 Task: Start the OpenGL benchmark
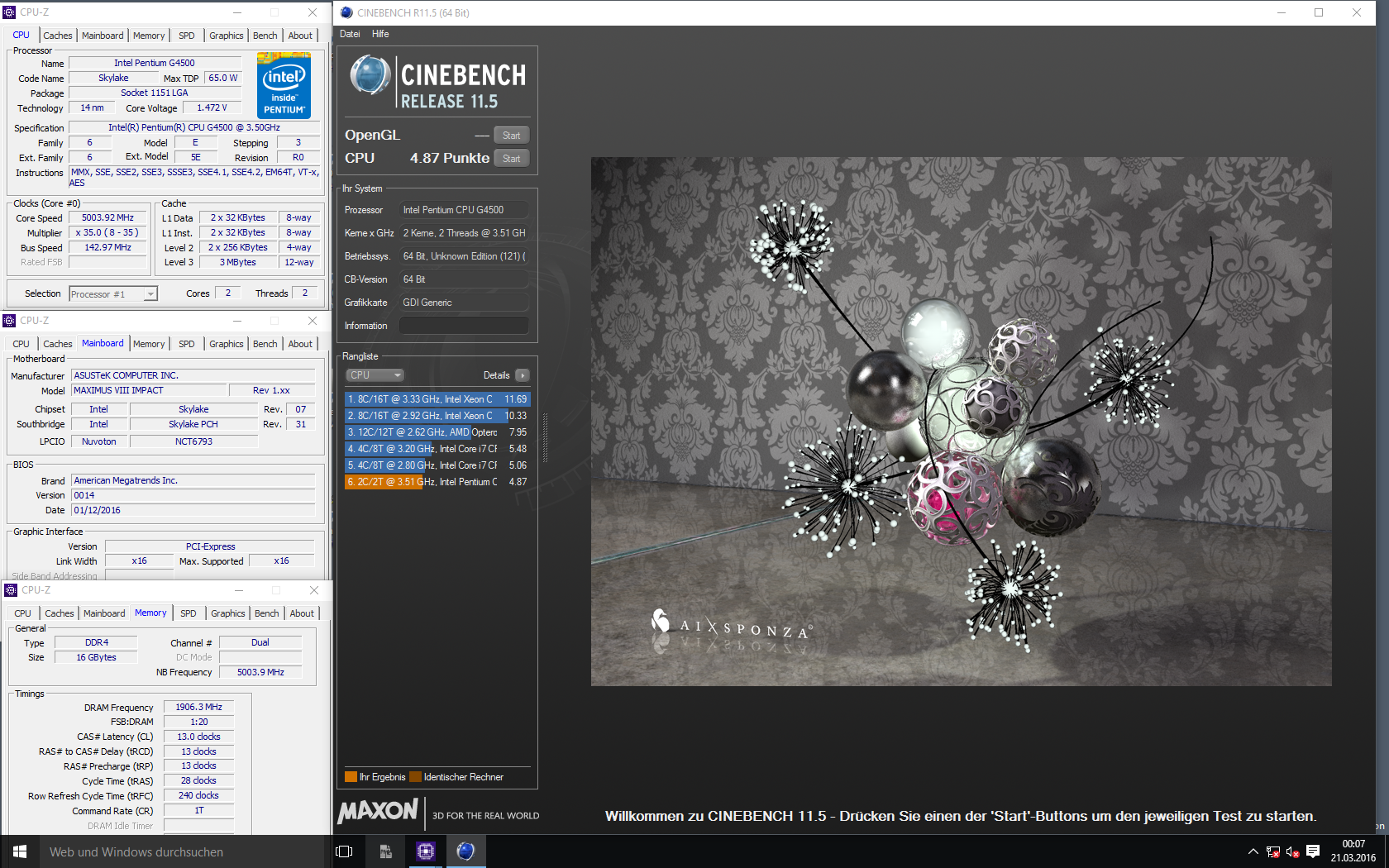[512, 136]
